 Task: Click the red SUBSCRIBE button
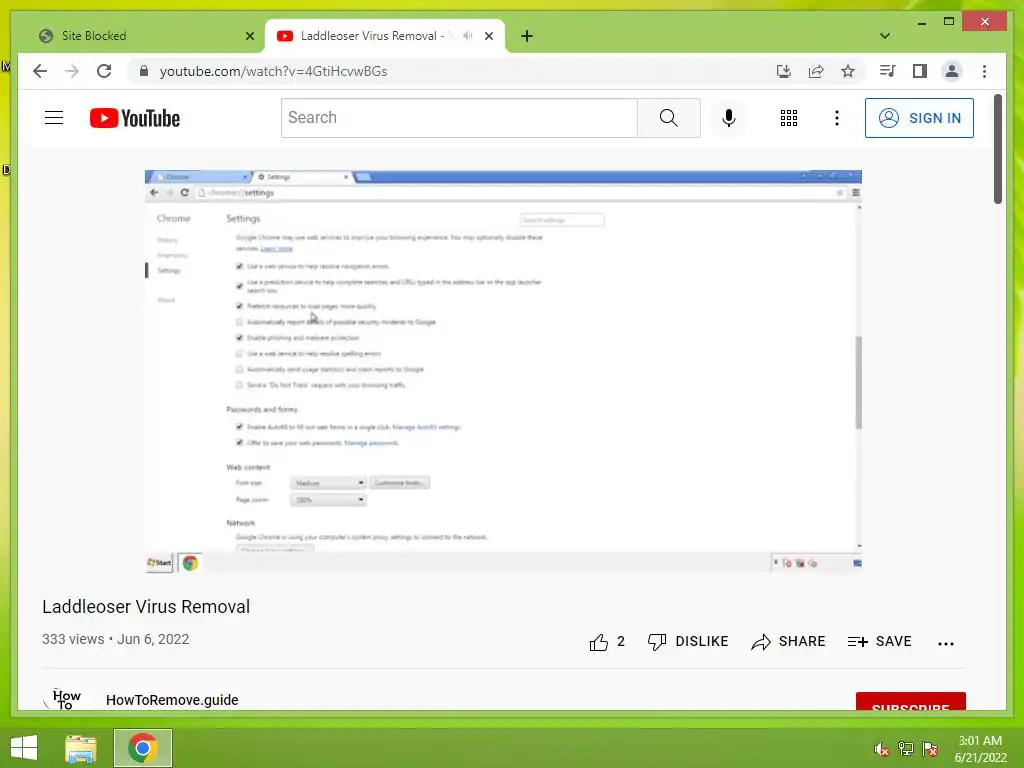(x=910, y=701)
